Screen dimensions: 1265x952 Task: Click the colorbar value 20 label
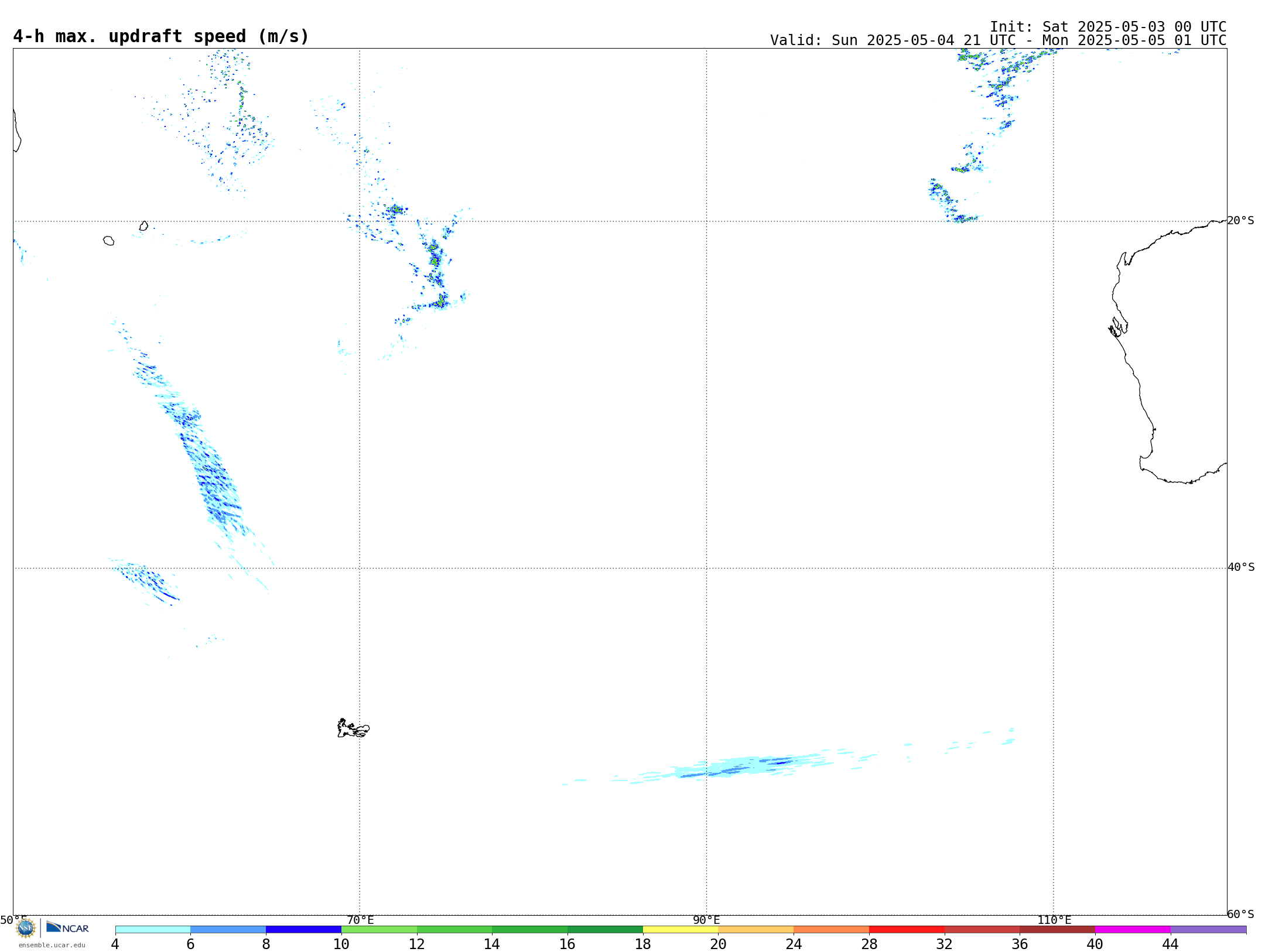point(719,944)
